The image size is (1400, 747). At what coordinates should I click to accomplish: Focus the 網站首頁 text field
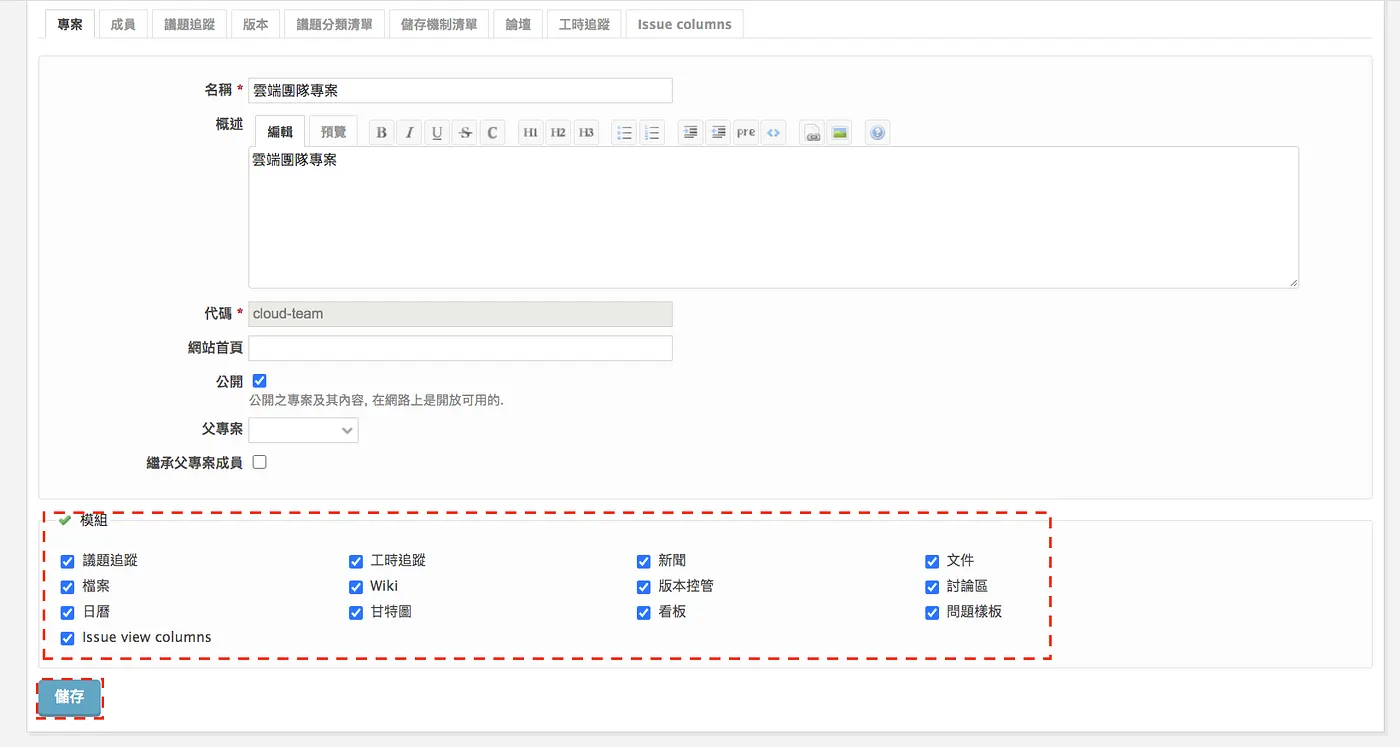pos(460,348)
